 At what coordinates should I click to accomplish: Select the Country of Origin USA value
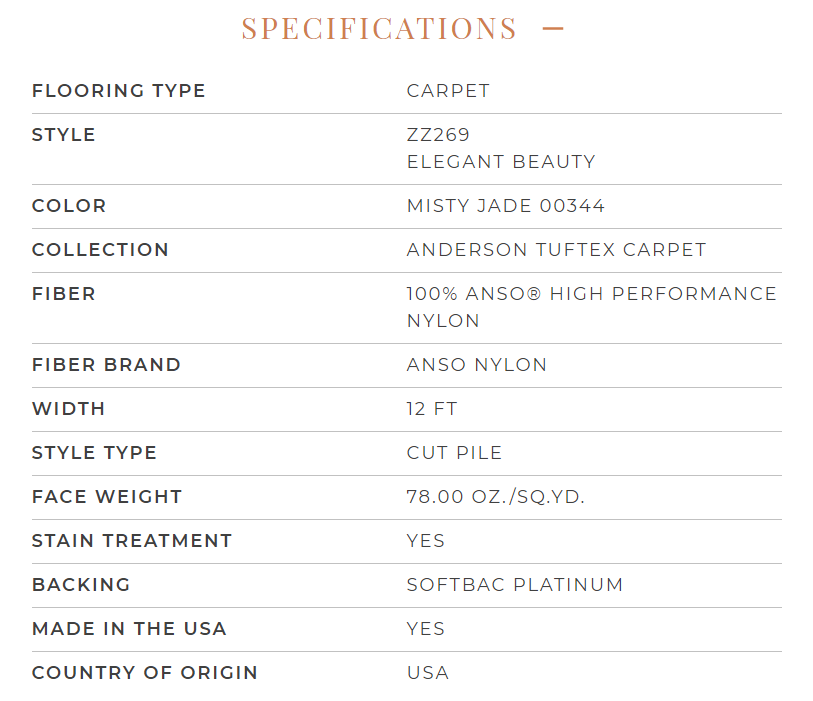[x=428, y=674]
